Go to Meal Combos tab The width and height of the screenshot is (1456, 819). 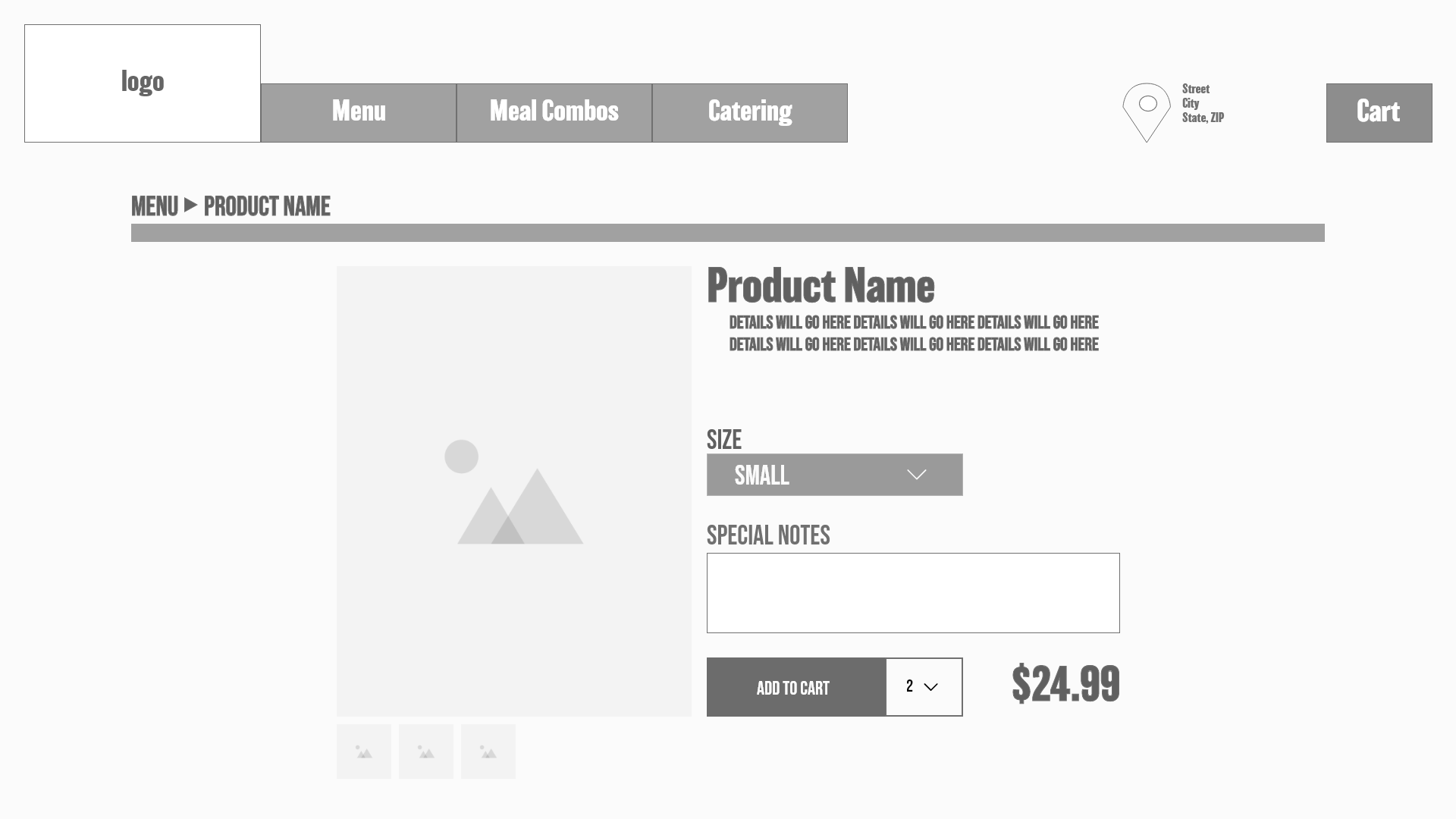coord(554,113)
